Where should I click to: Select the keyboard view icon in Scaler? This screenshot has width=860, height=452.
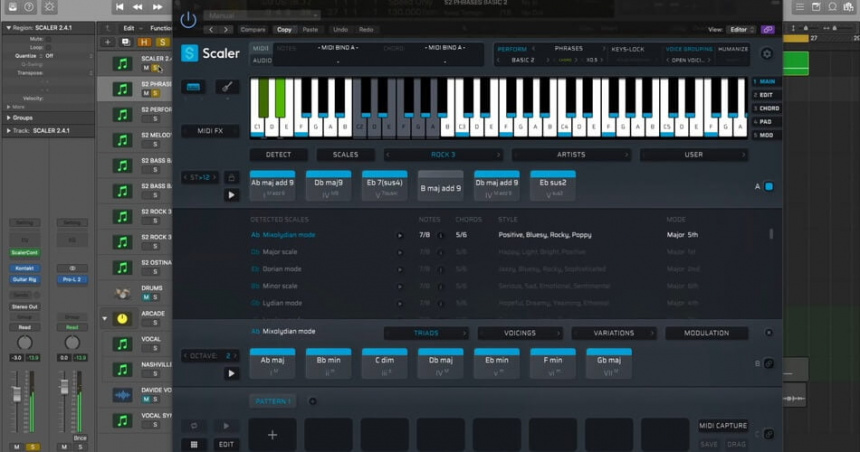pos(193,87)
